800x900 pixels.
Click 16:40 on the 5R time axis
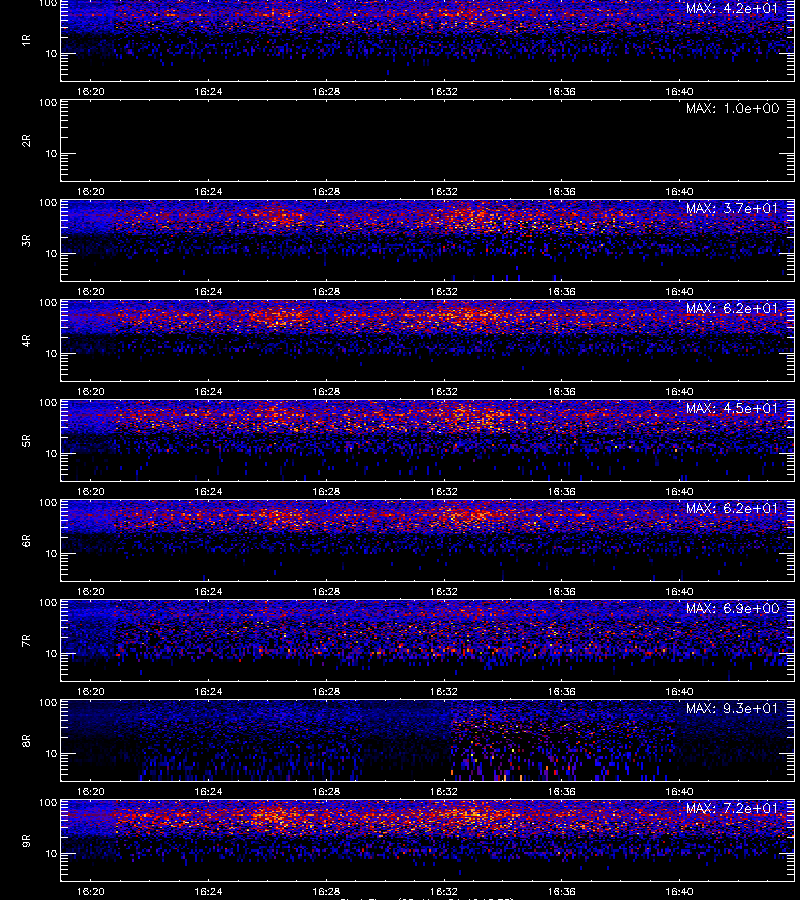point(679,492)
